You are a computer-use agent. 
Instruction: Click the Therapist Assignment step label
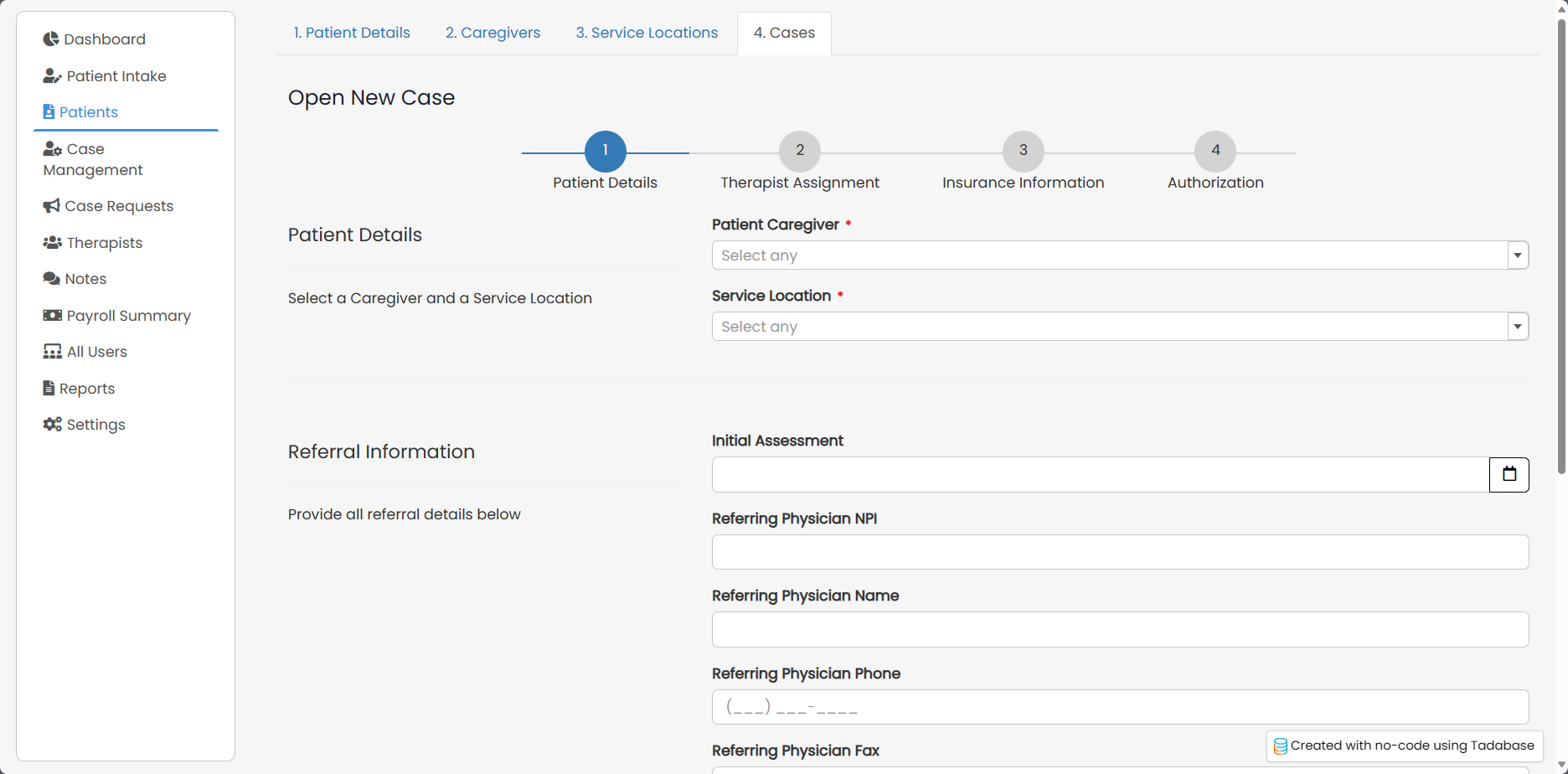click(x=800, y=183)
